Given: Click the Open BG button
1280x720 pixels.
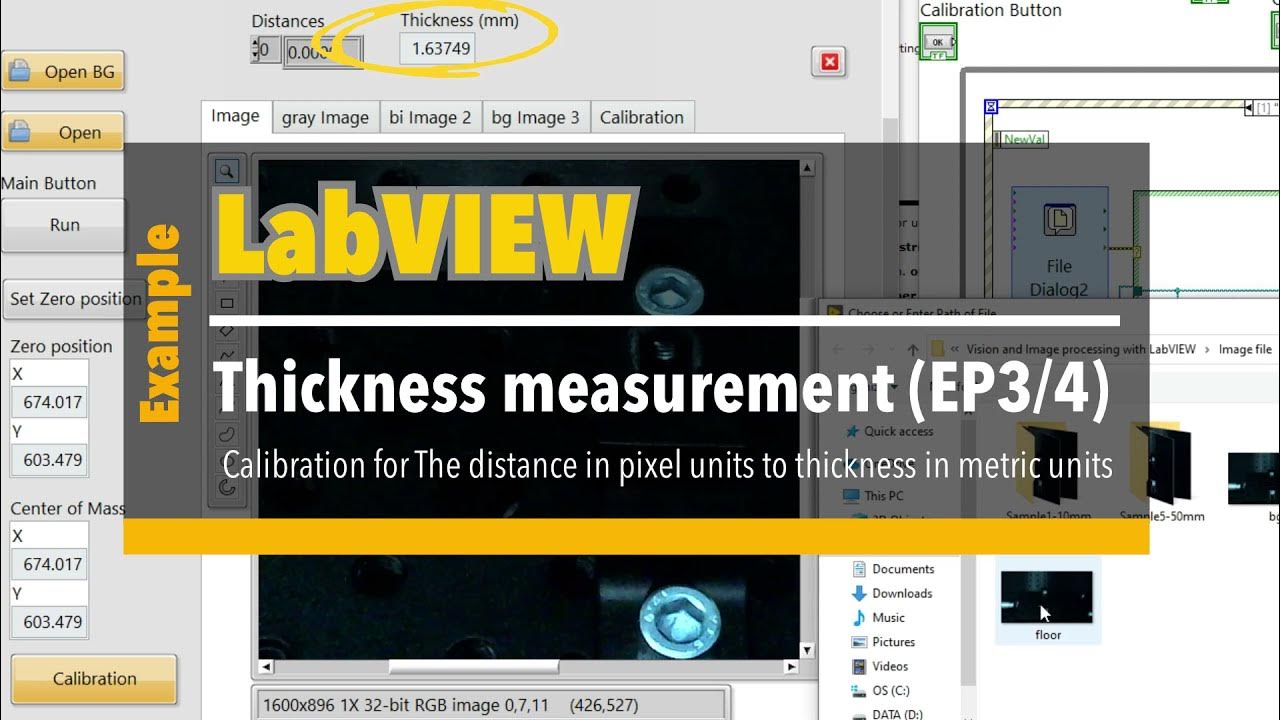Looking at the screenshot, I should pos(64,72).
